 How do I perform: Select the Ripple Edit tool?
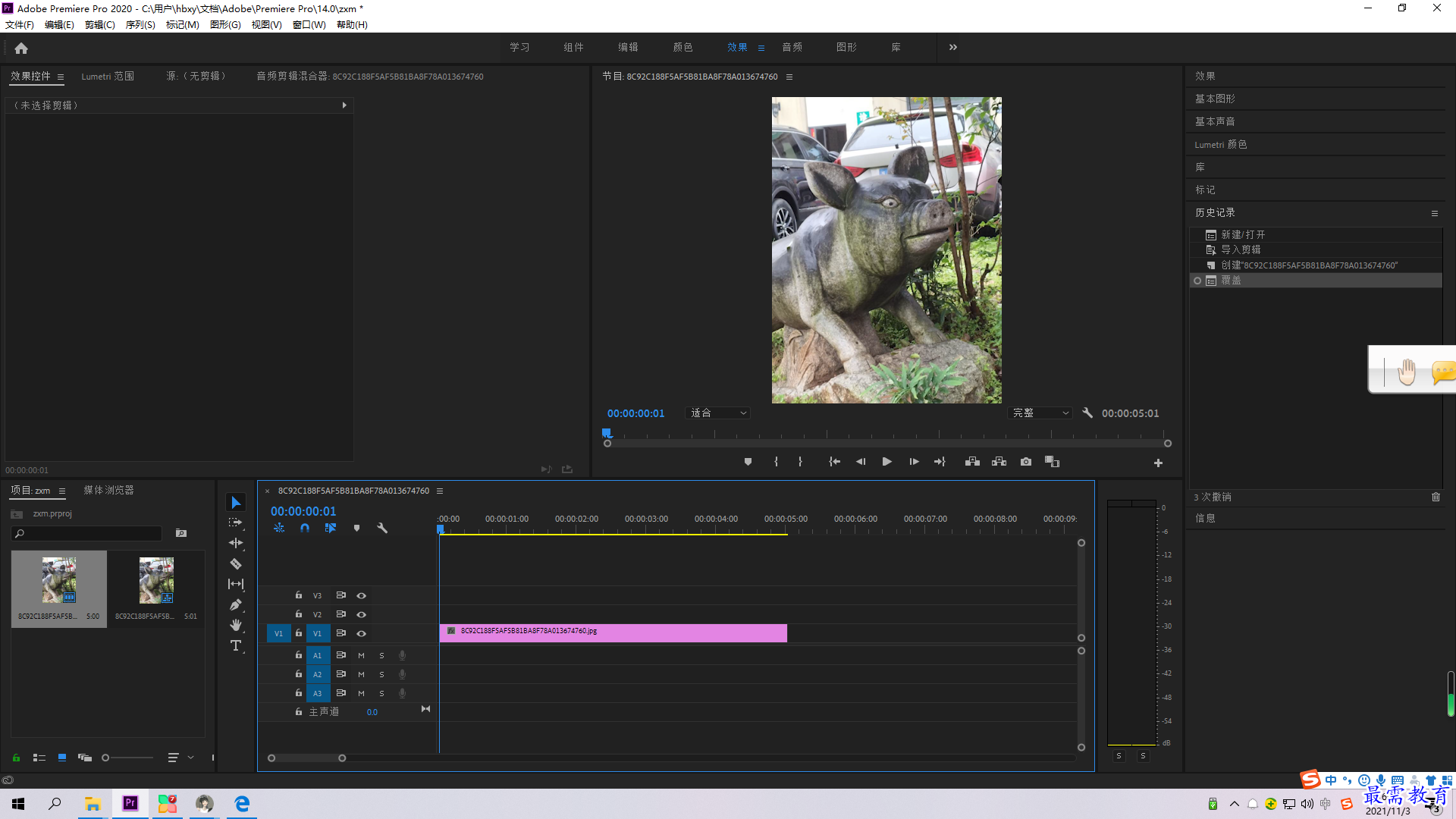click(x=236, y=543)
